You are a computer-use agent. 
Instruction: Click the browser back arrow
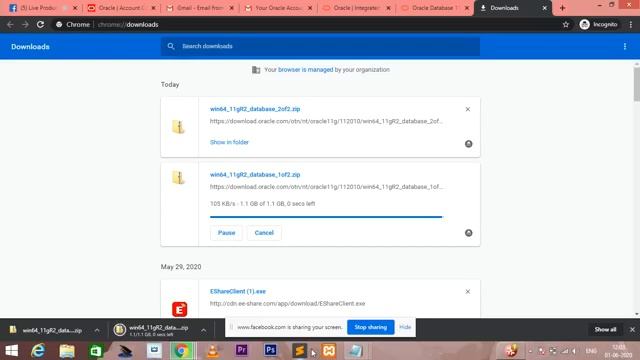tap(10, 24)
